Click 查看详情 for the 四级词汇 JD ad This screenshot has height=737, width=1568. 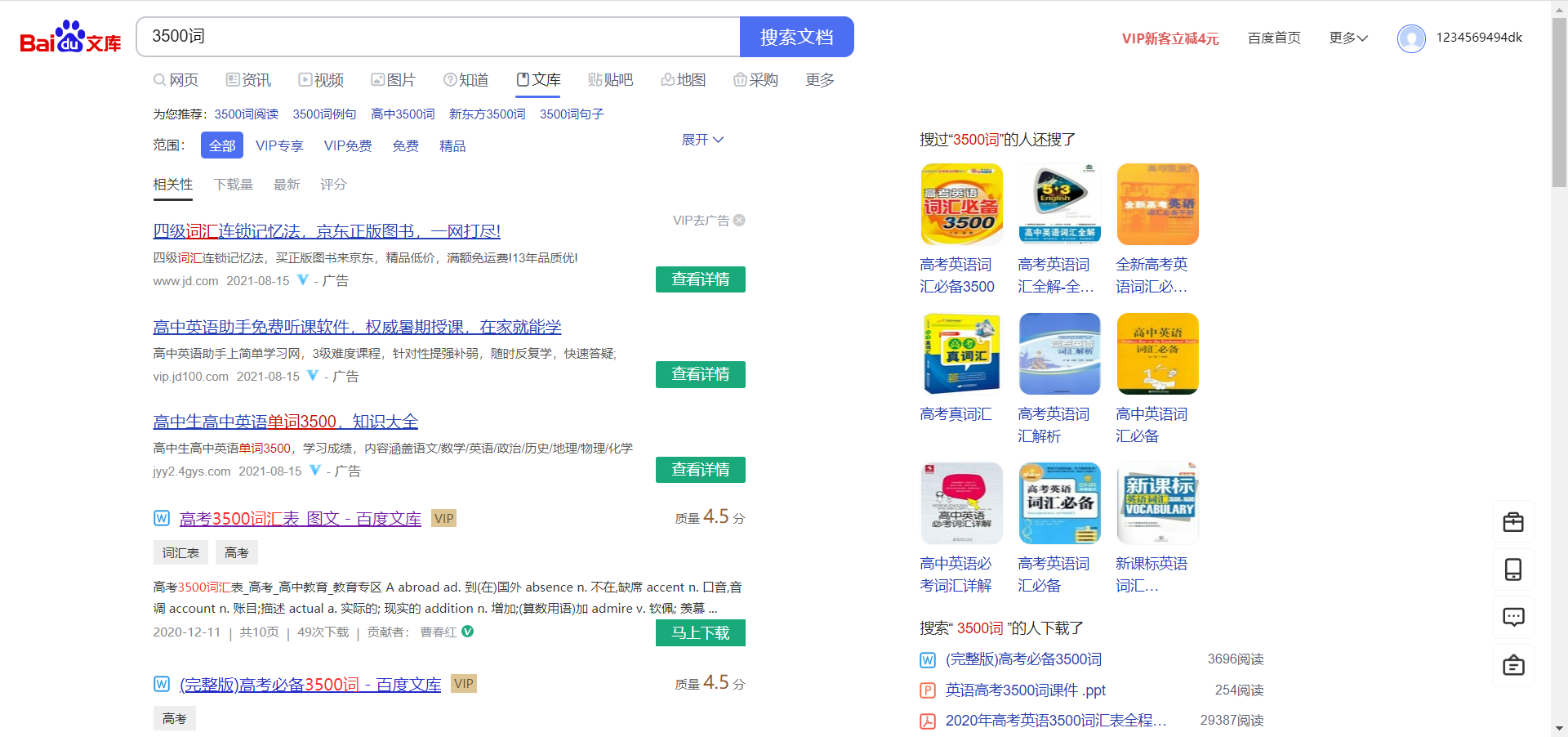point(701,279)
